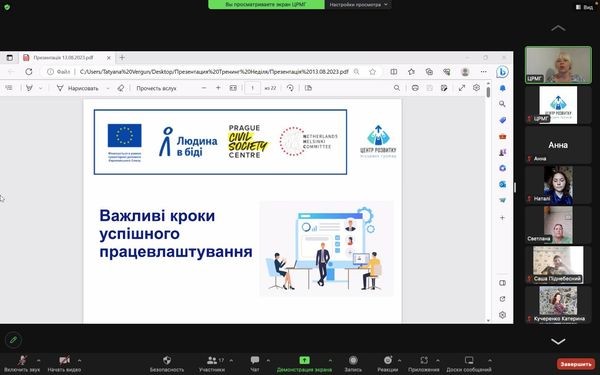Show next participants with the down chevron

558,341
